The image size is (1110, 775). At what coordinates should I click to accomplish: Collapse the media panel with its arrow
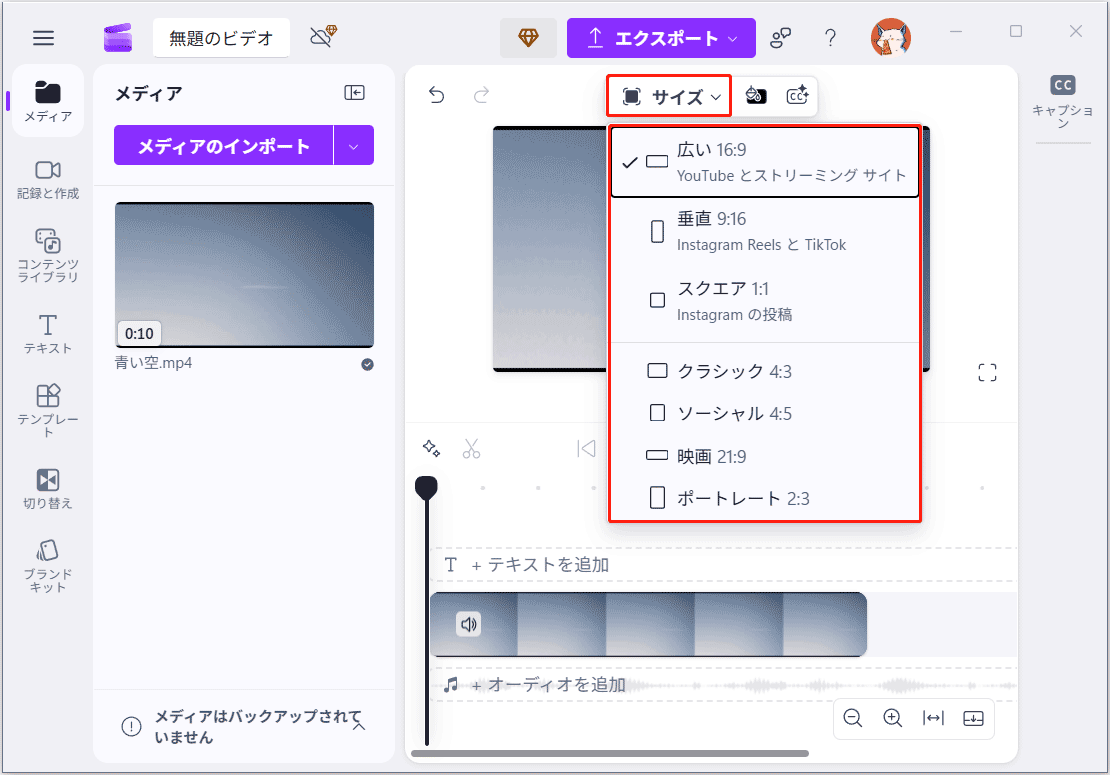(354, 92)
